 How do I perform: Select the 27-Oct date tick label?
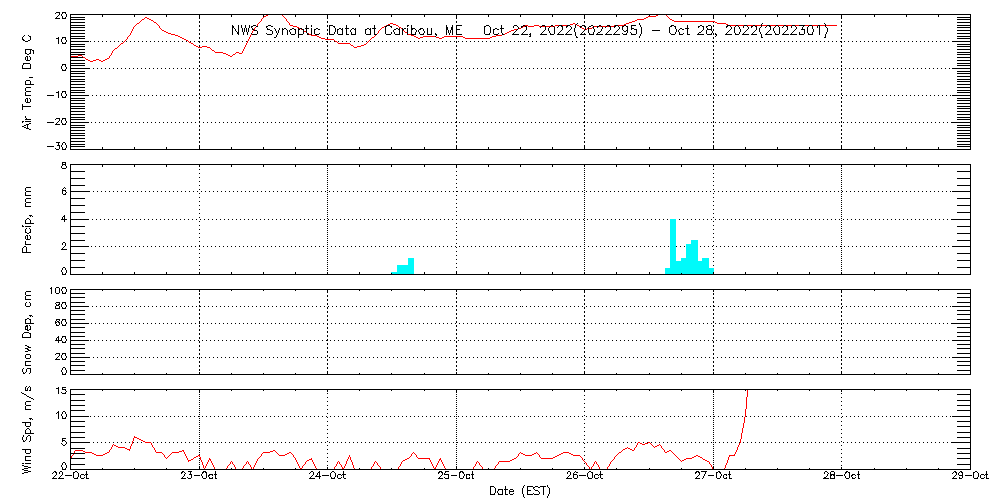tap(713, 477)
